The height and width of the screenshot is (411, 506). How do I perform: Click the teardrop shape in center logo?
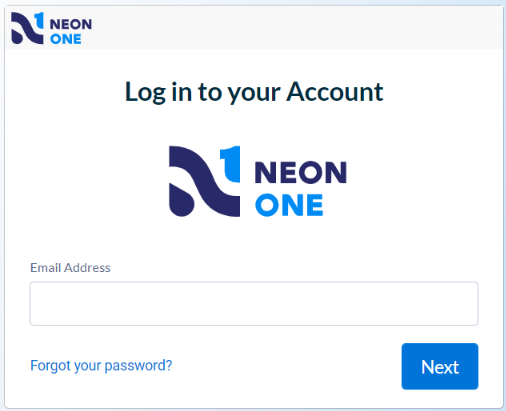coord(181,200)
